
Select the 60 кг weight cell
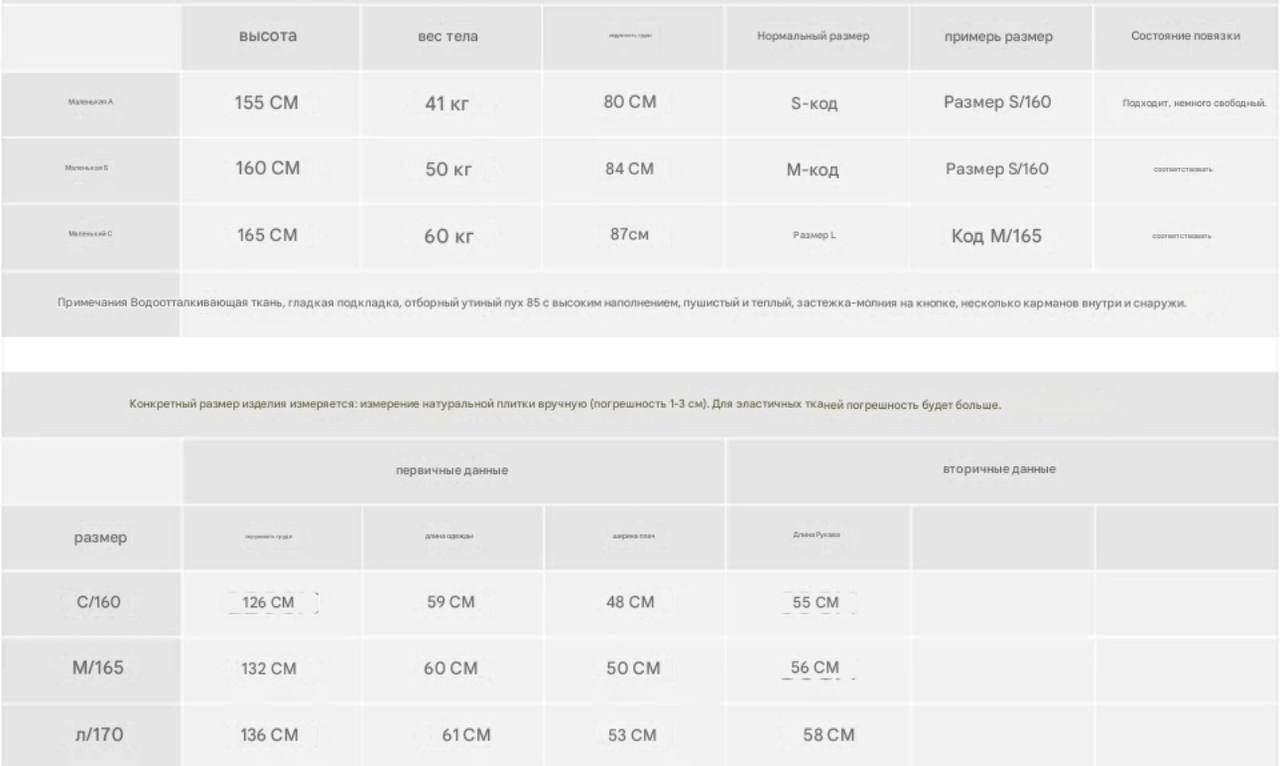(x=448, y=237)
